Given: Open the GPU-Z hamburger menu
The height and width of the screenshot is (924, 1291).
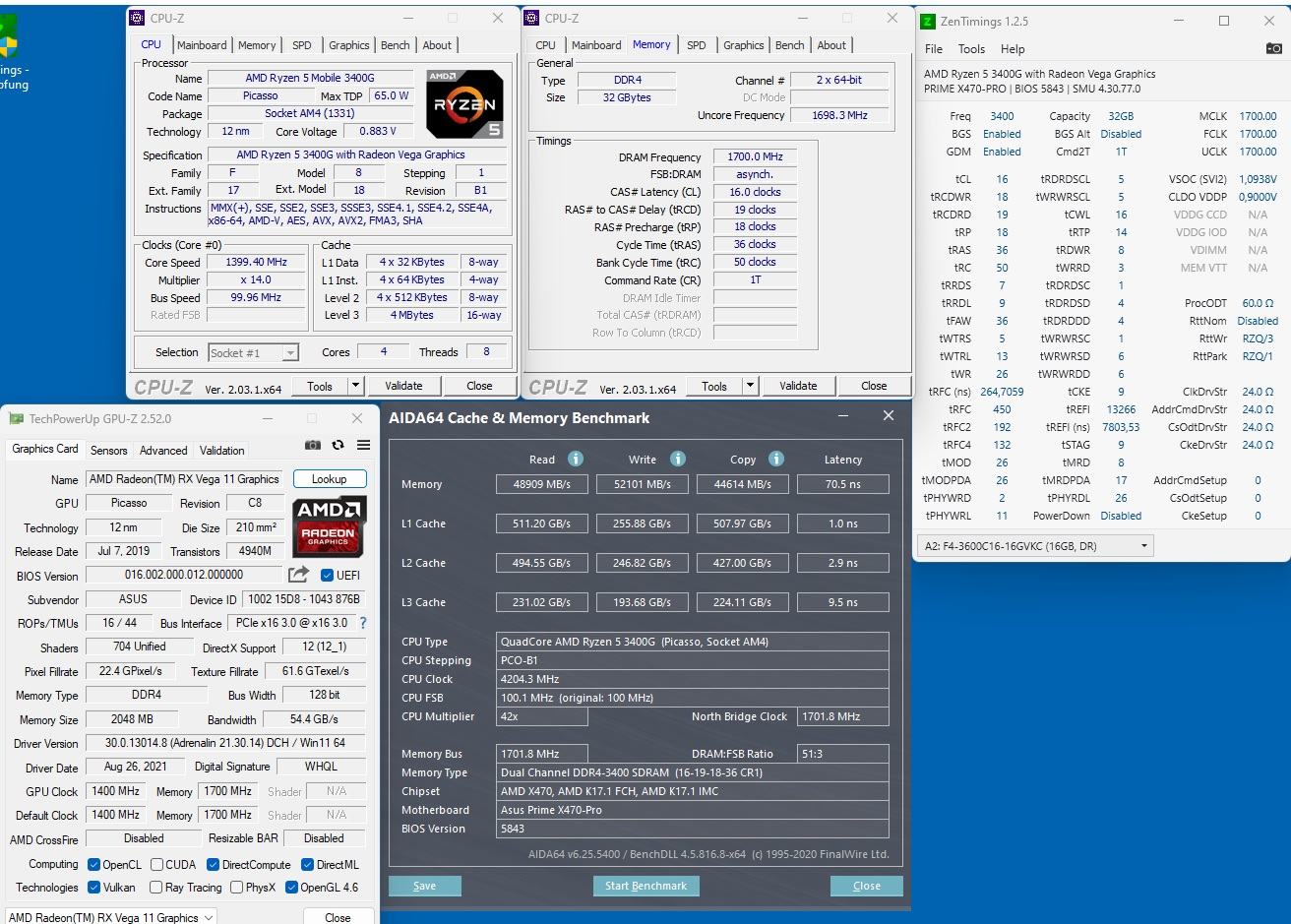Looking at the screenshot, I should [363, 445].
